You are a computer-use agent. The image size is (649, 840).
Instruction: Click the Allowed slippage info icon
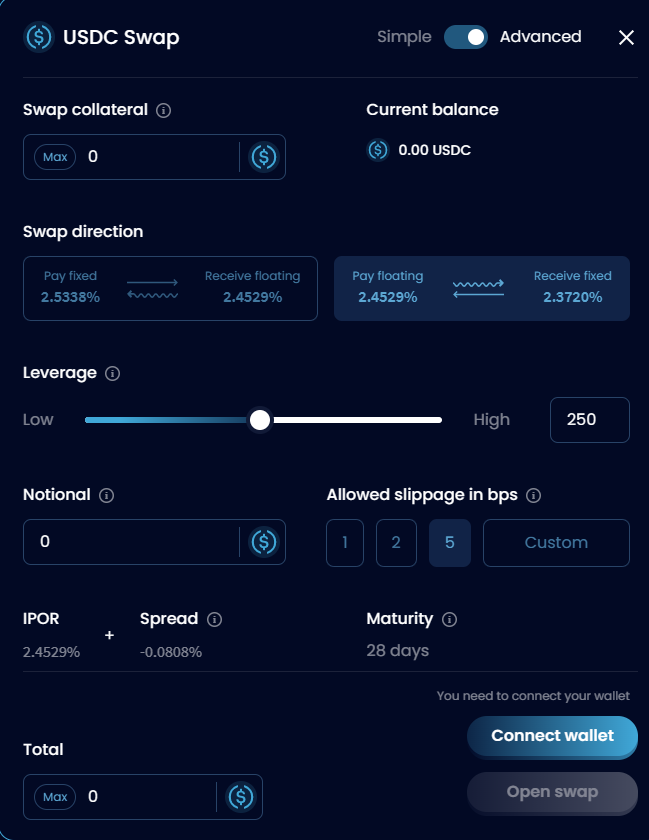tap(533, 496)
